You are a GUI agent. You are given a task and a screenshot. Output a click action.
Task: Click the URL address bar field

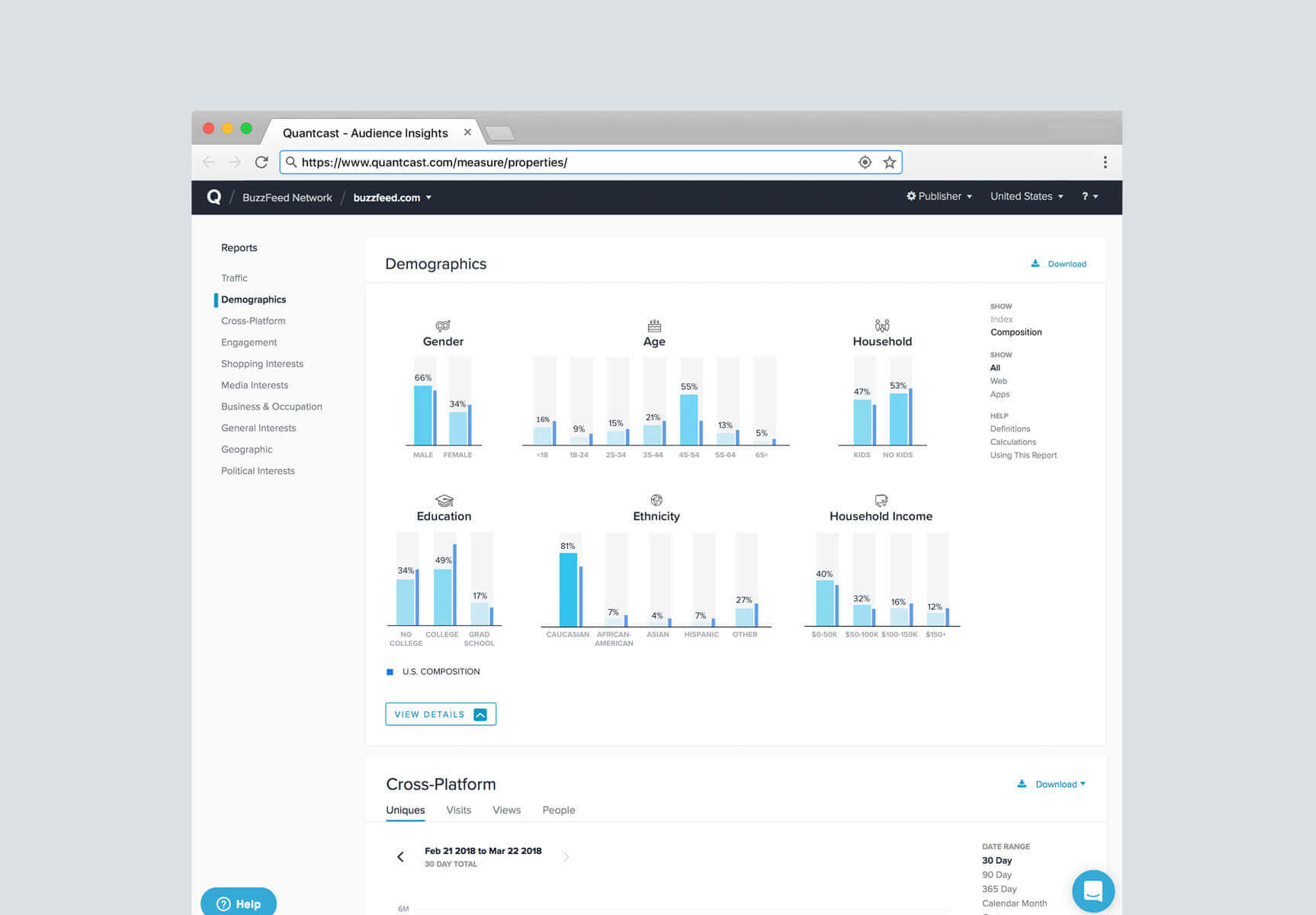point(591,162)
